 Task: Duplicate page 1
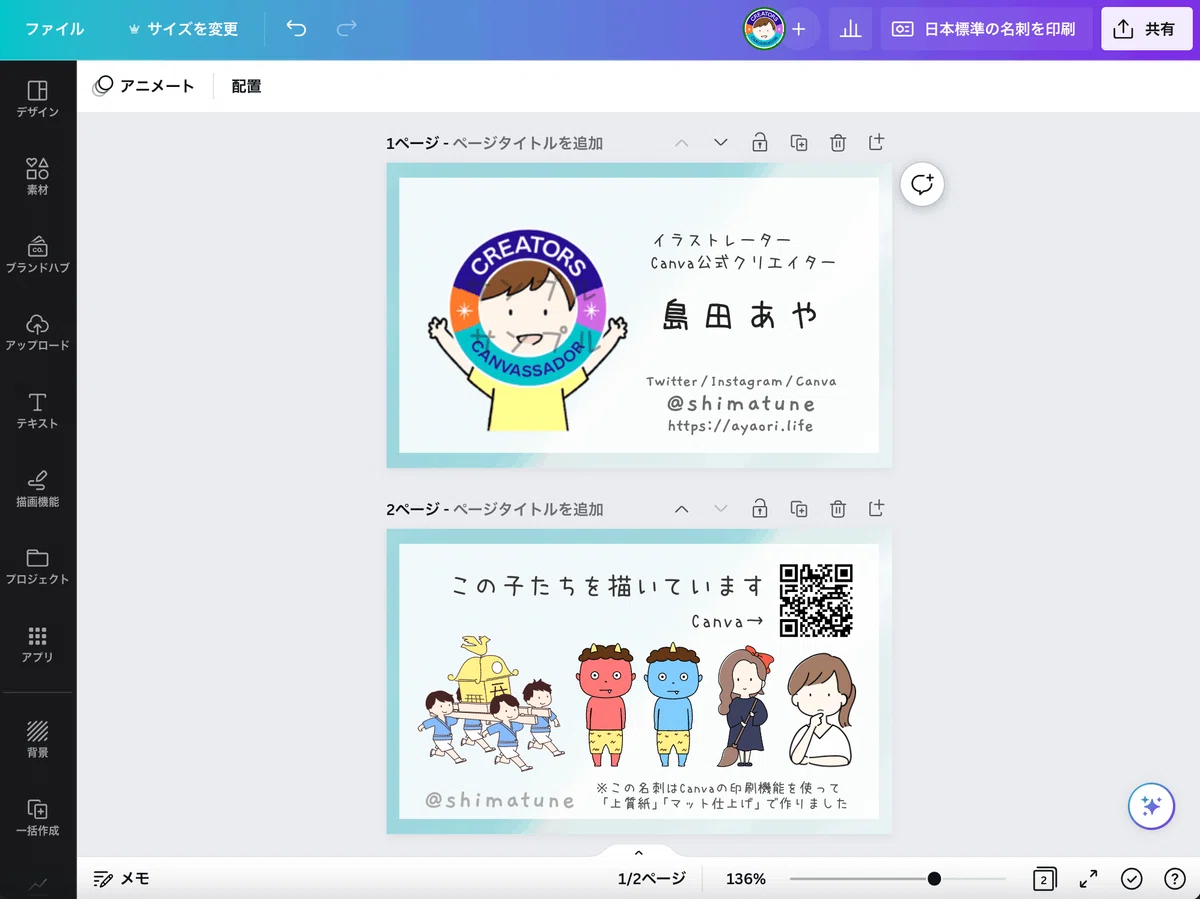tap(799, 142)
